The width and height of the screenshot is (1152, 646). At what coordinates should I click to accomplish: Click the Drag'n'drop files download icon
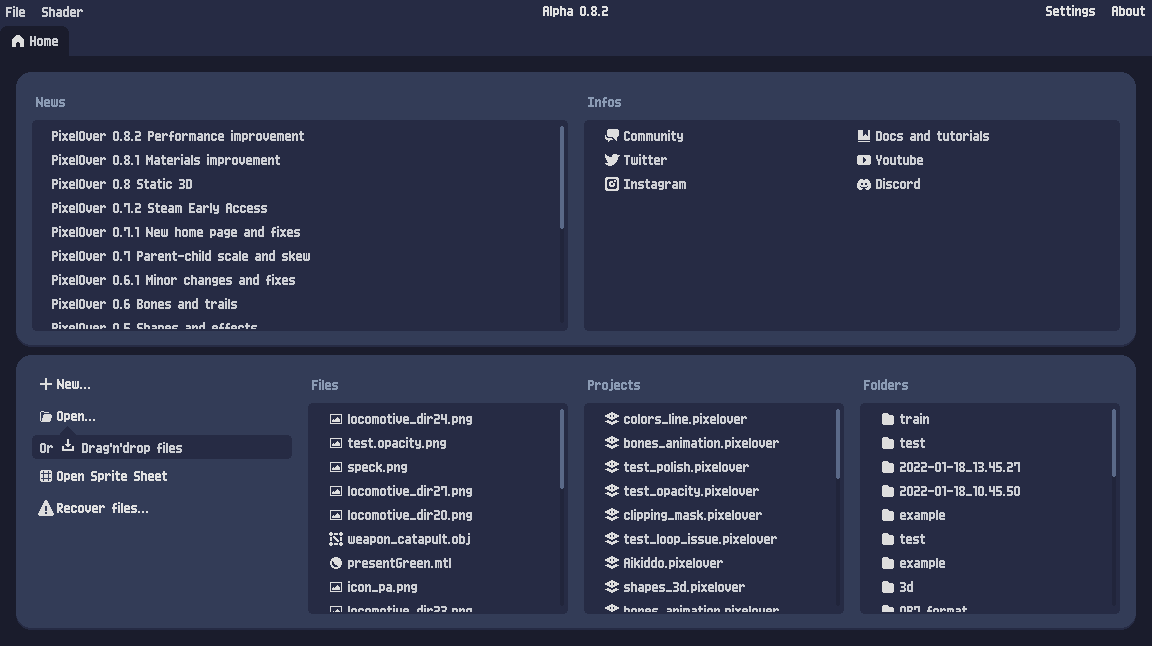point(68,446)
